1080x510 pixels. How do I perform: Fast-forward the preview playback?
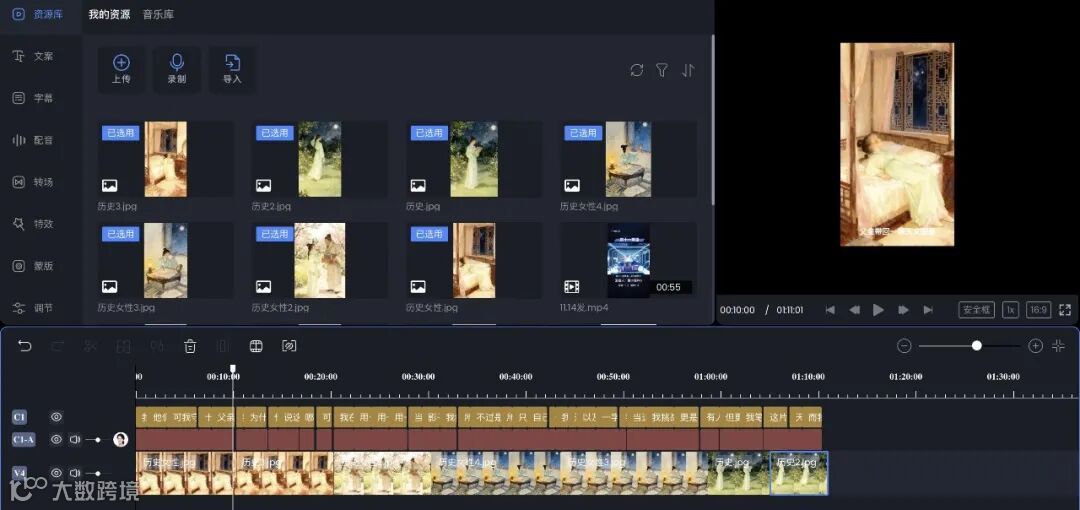(x=903, y=310)
